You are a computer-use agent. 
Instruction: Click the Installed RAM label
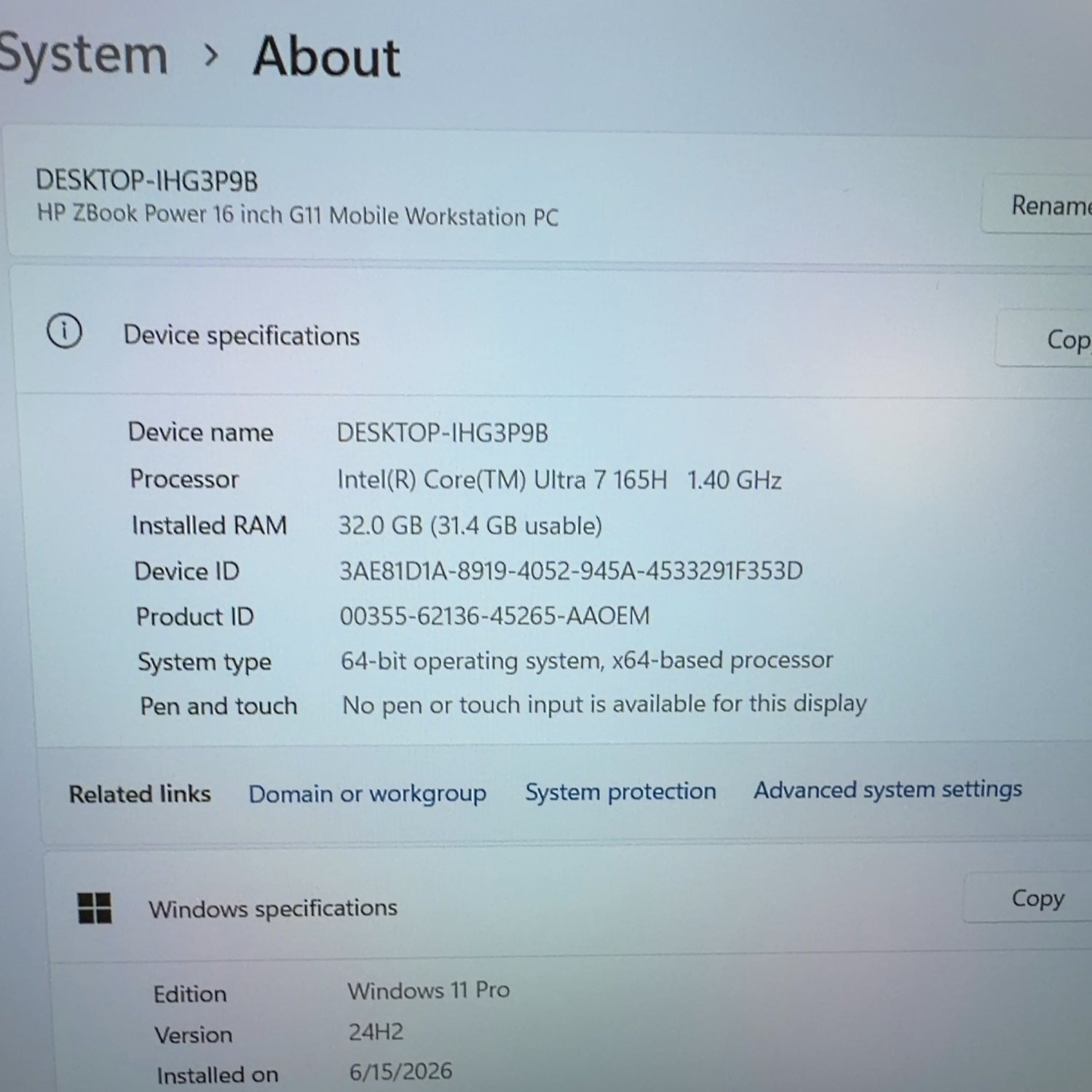click(x=210, y=525)
